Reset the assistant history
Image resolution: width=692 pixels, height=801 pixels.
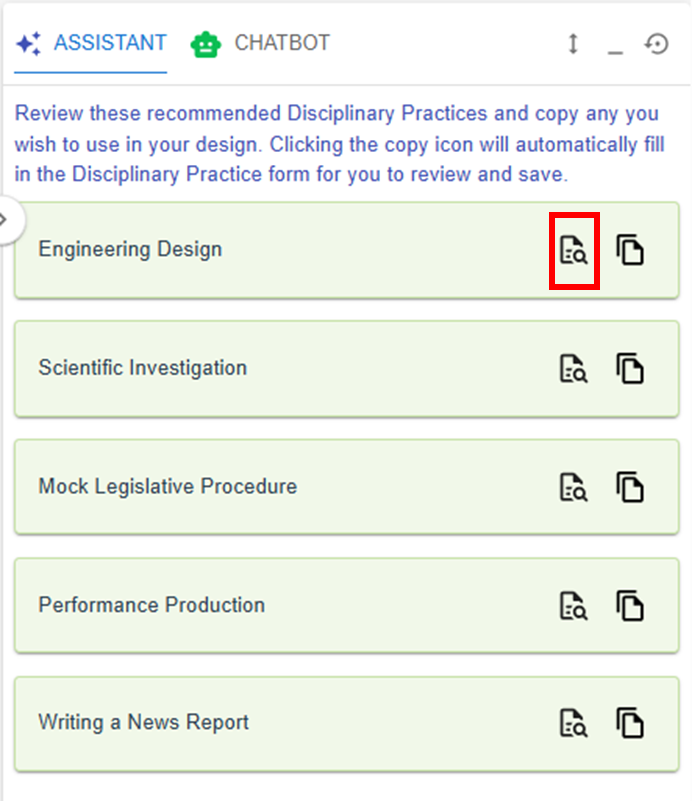point(656,45)
